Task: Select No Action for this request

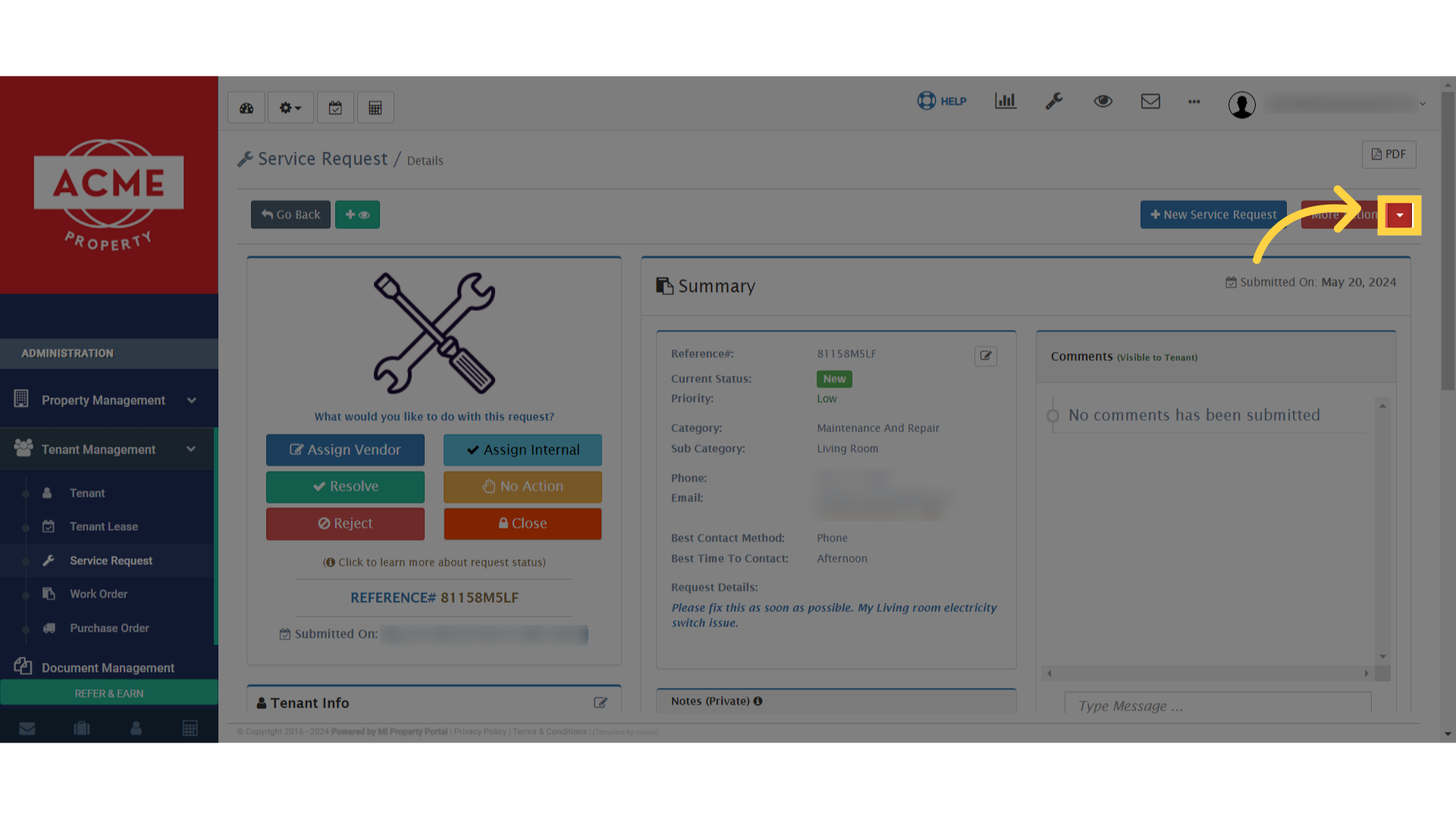Action: tap(522, 487)
